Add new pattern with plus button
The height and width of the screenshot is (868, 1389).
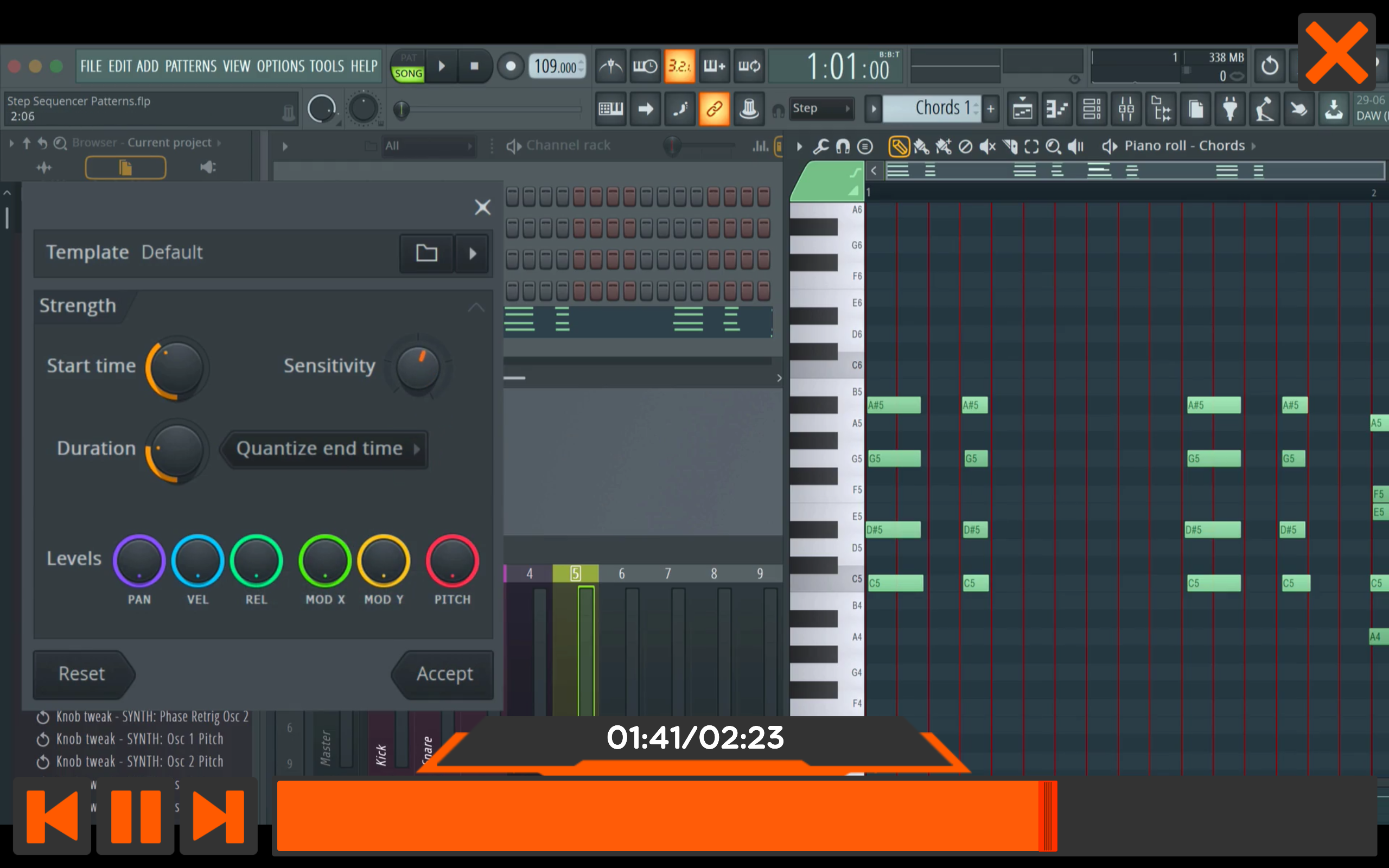pyautogui.click(x=991, y=108)
